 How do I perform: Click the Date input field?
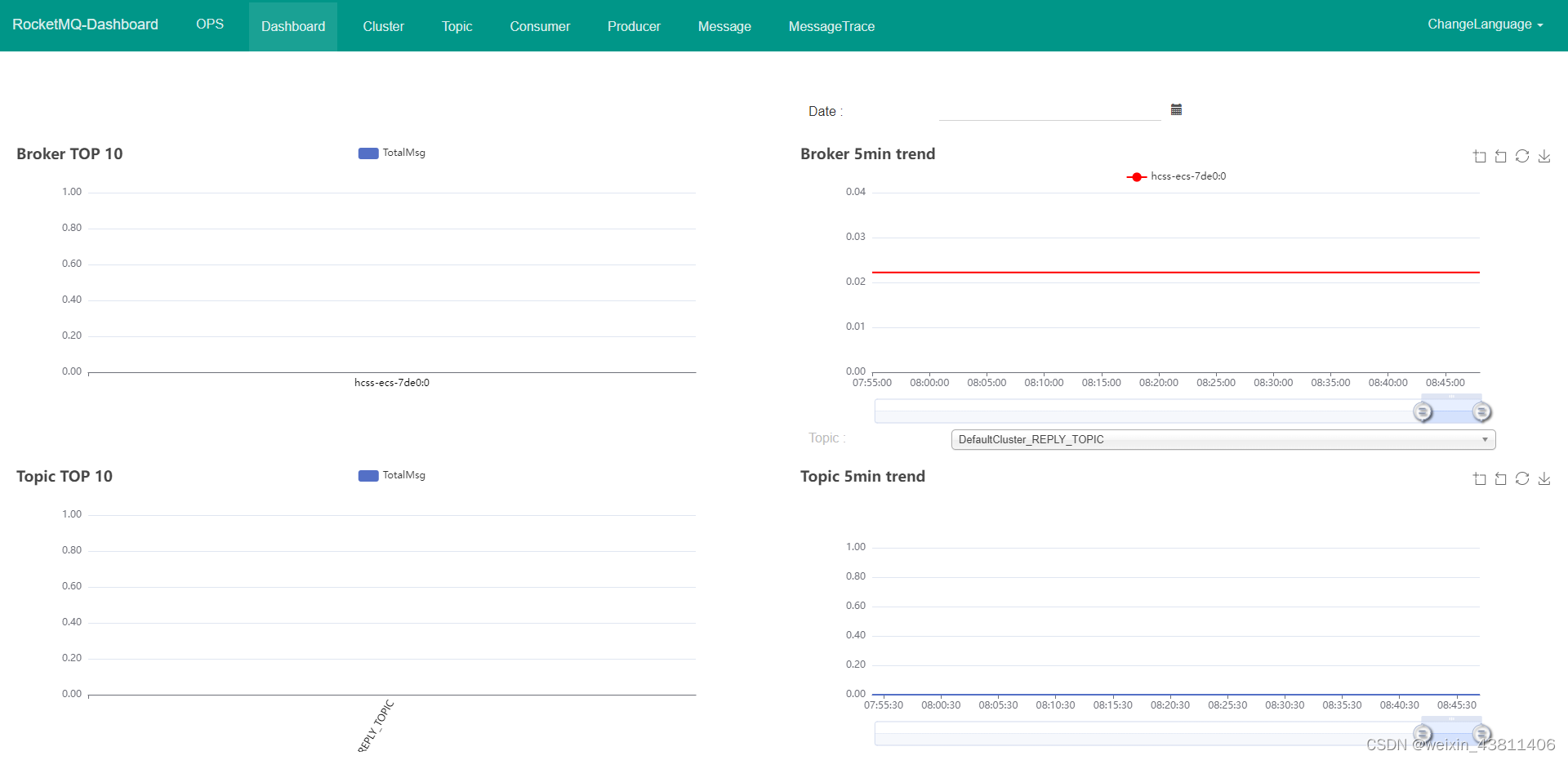click(1050, 110)
